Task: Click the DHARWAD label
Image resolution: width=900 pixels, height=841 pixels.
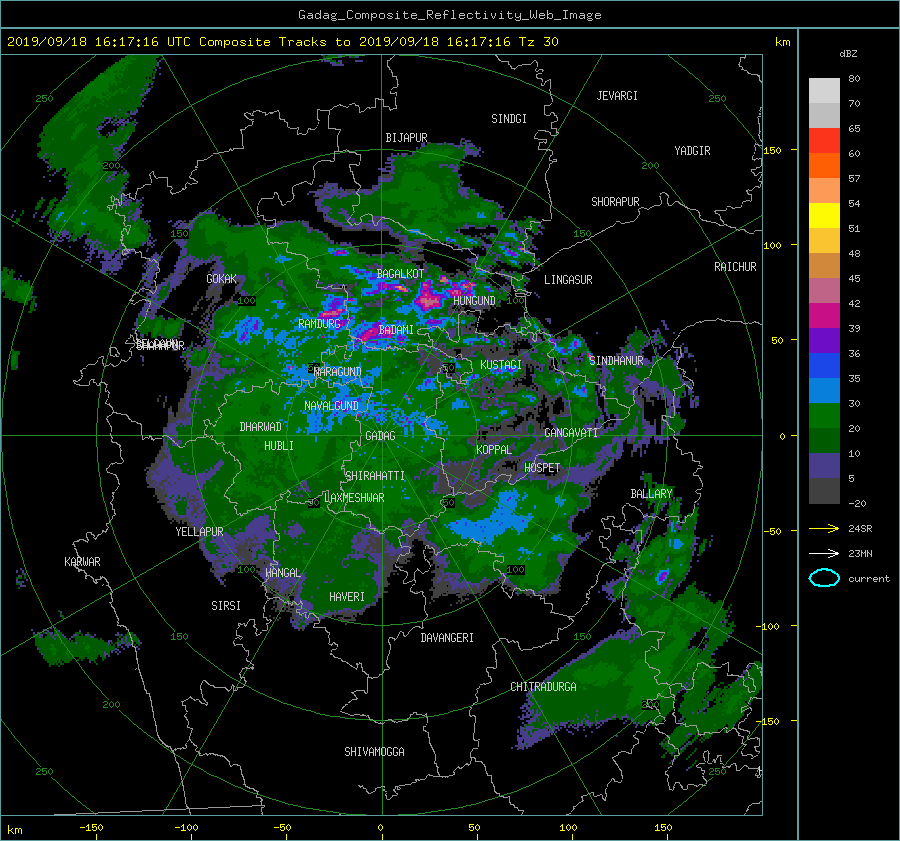Action: pyautogui.click(x=261, y=427)
